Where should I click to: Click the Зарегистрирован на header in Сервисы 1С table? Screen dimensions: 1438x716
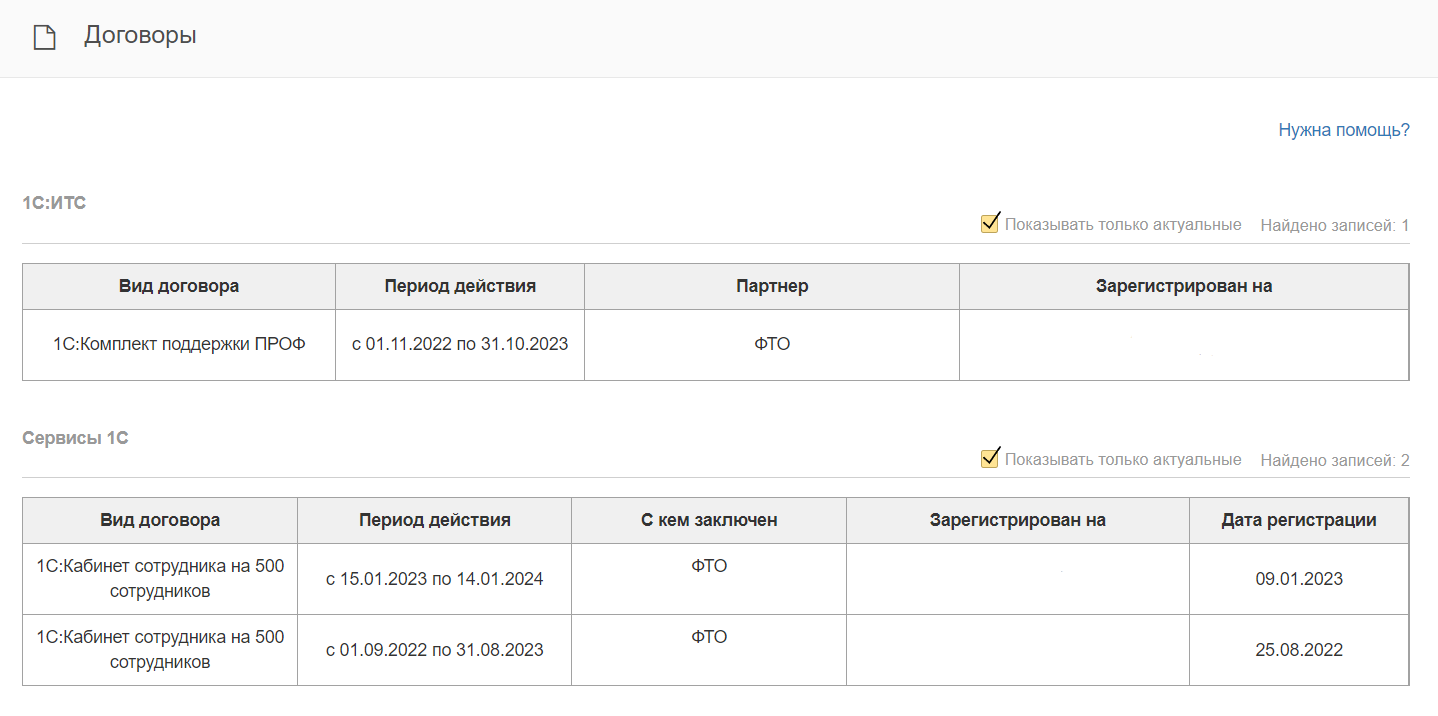coord(1018,520)
